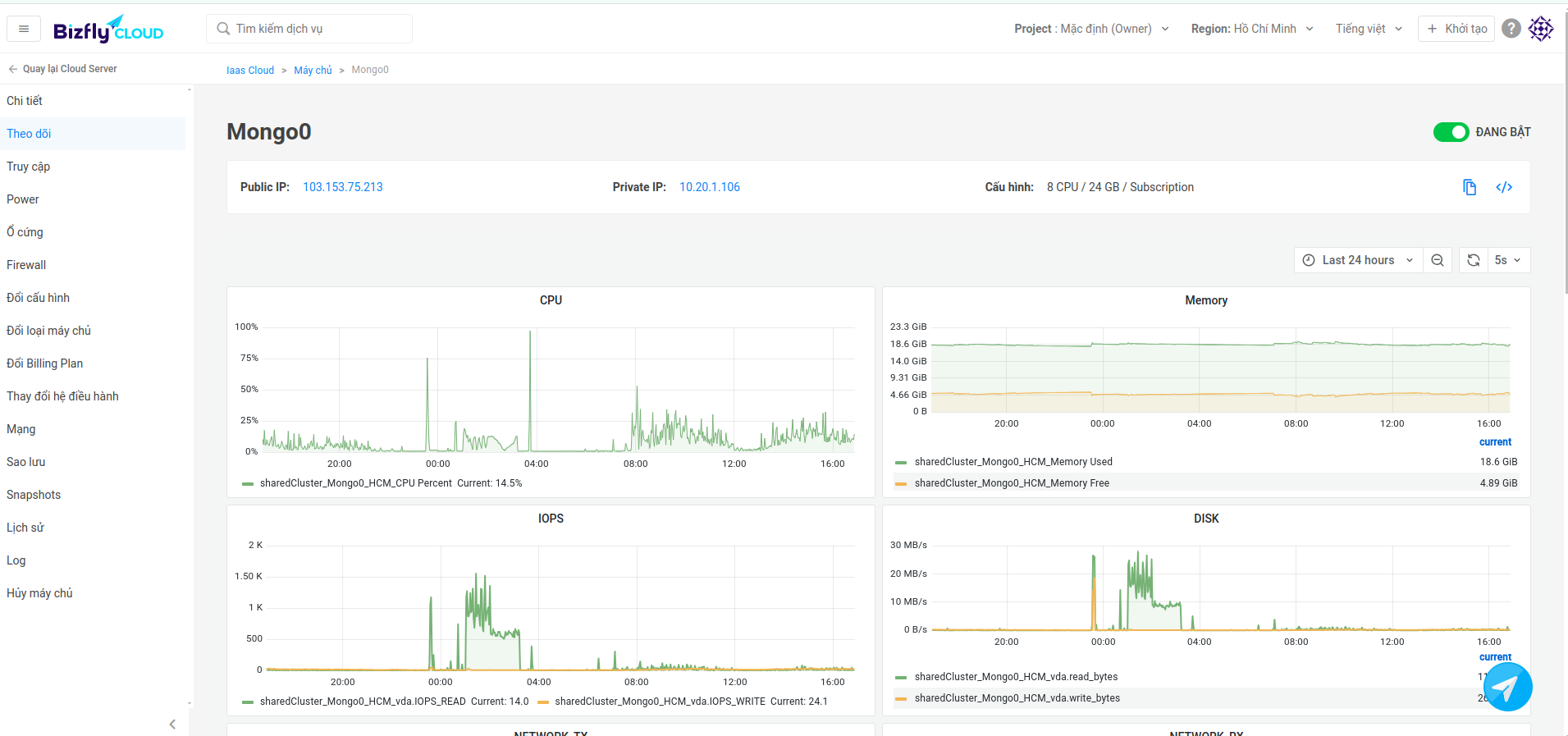The height and width of the screenshot is (736, 1568).
Task: Toggle the CPU Percent legend series
Action: click(x=355, y=483)
